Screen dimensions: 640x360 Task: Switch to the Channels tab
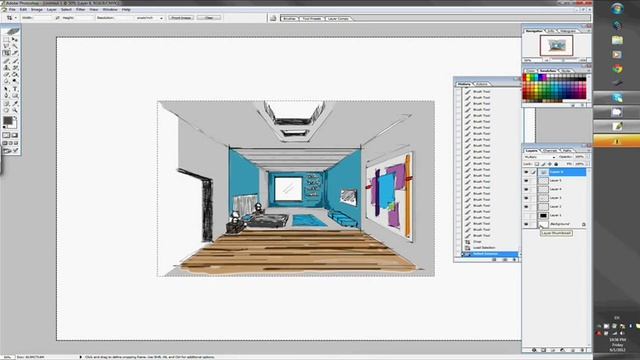pyautogui.click(x=550, y=151)
